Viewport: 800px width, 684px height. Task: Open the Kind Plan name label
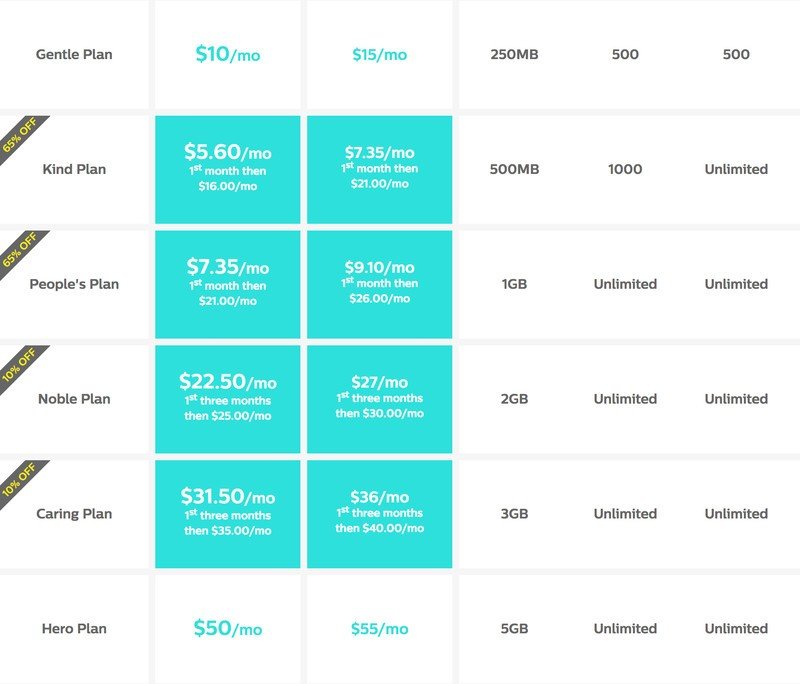74,169
